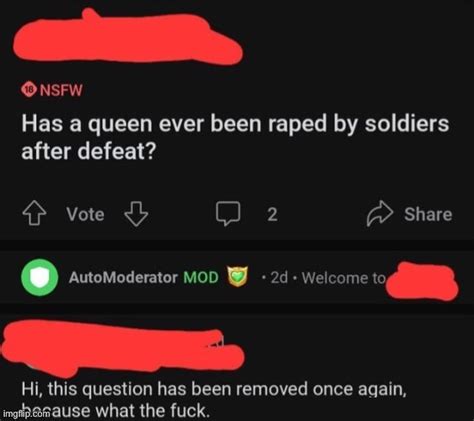This screenshot has height=421, width=474.
Task: Click the red 18 age-restriction icon
Action: tap(29, 90)
